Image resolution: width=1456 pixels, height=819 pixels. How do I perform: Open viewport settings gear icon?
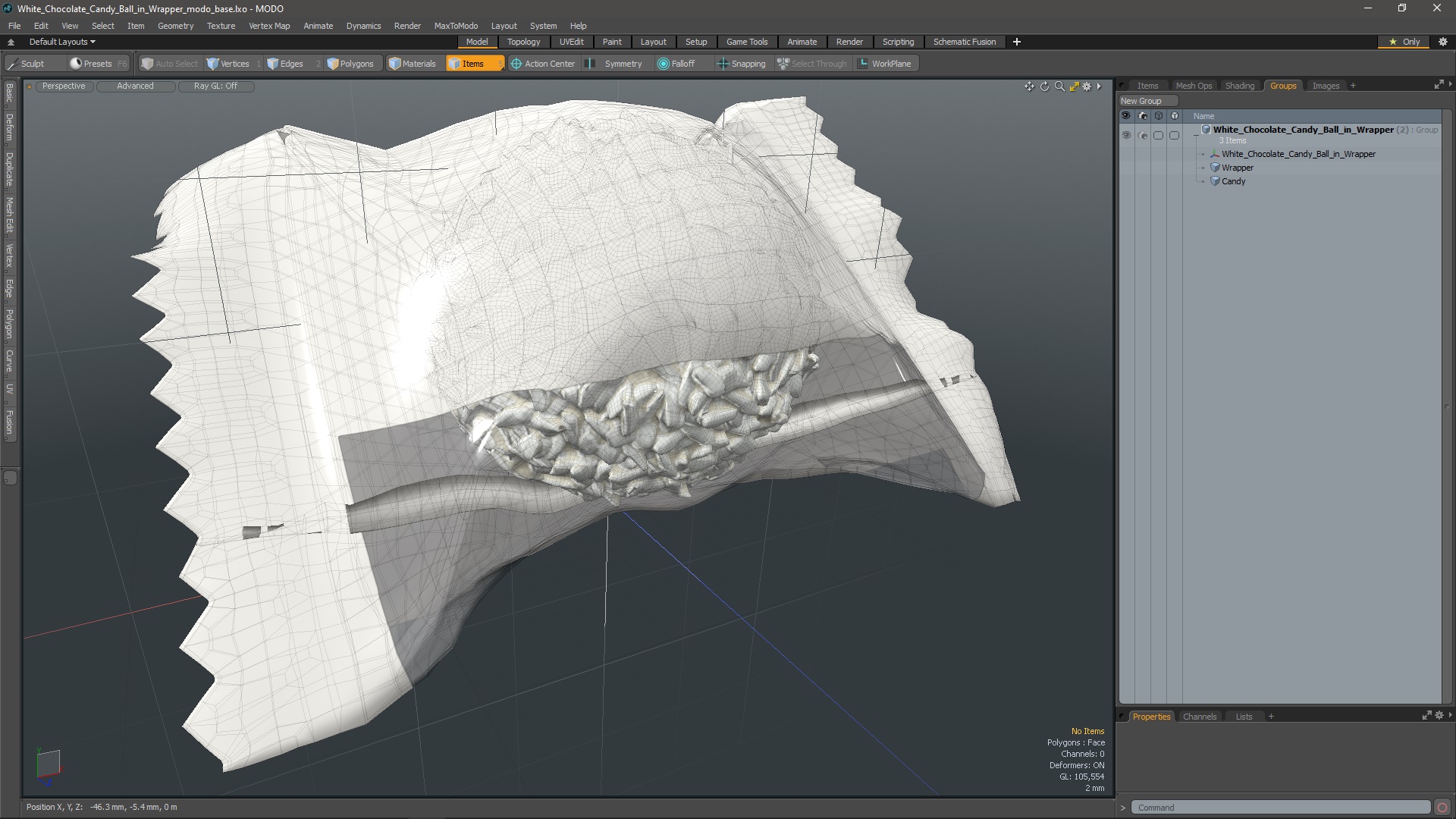[x=1087, y=86]
